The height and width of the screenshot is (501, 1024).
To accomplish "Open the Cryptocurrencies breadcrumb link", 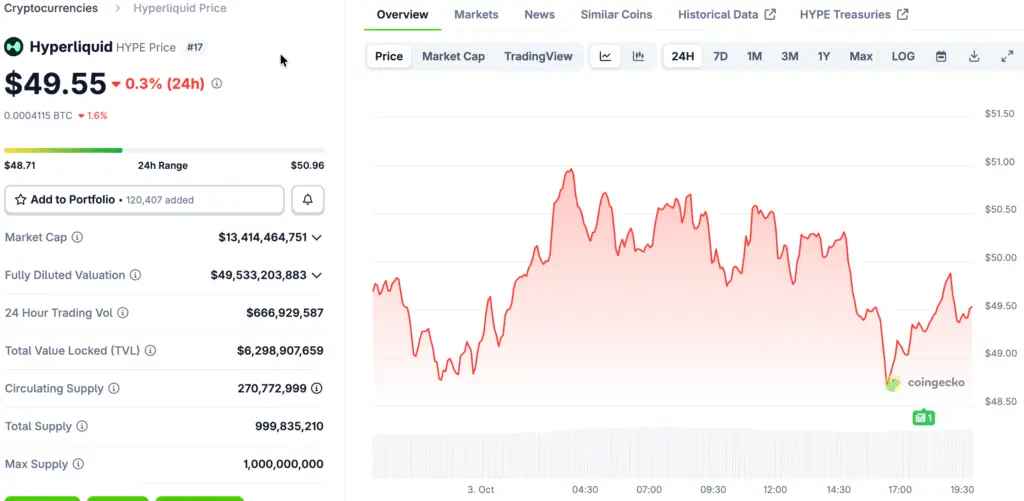I will tap(51, 8).
